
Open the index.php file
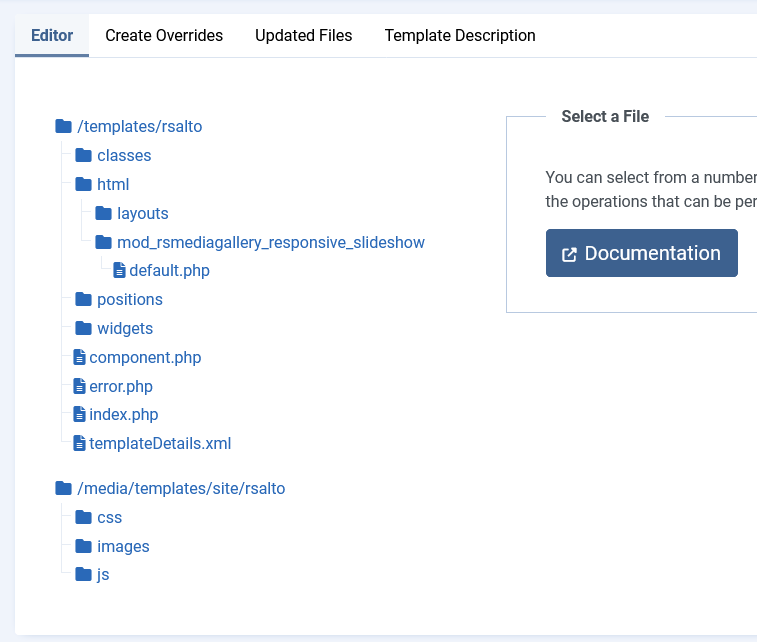(x=124, y=415)
